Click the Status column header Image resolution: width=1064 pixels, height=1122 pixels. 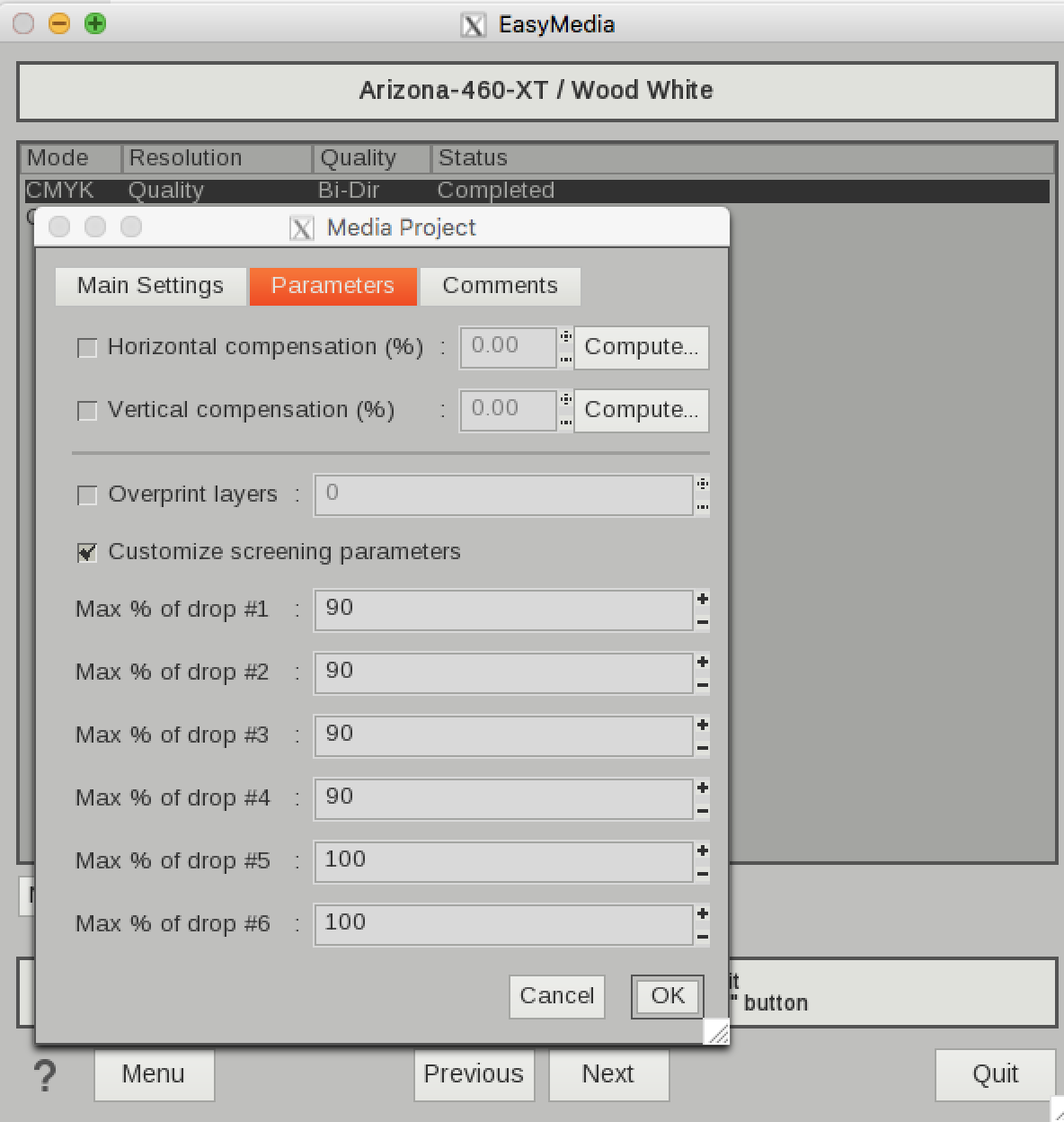tap(742, 158)
